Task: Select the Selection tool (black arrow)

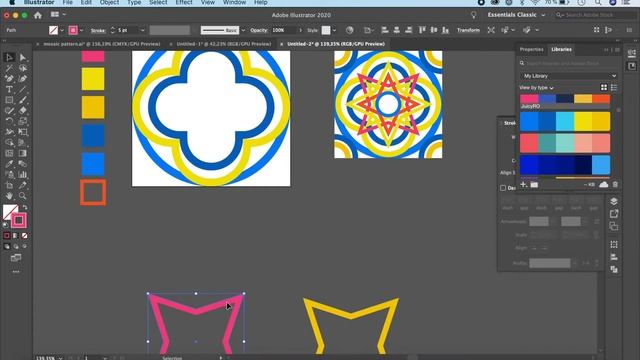Action: 9,58
